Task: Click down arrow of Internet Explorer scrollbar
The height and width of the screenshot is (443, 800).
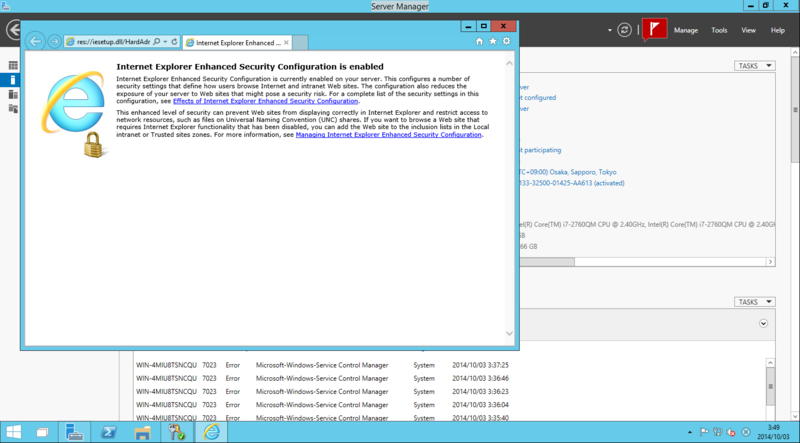Action: (509, 333)
